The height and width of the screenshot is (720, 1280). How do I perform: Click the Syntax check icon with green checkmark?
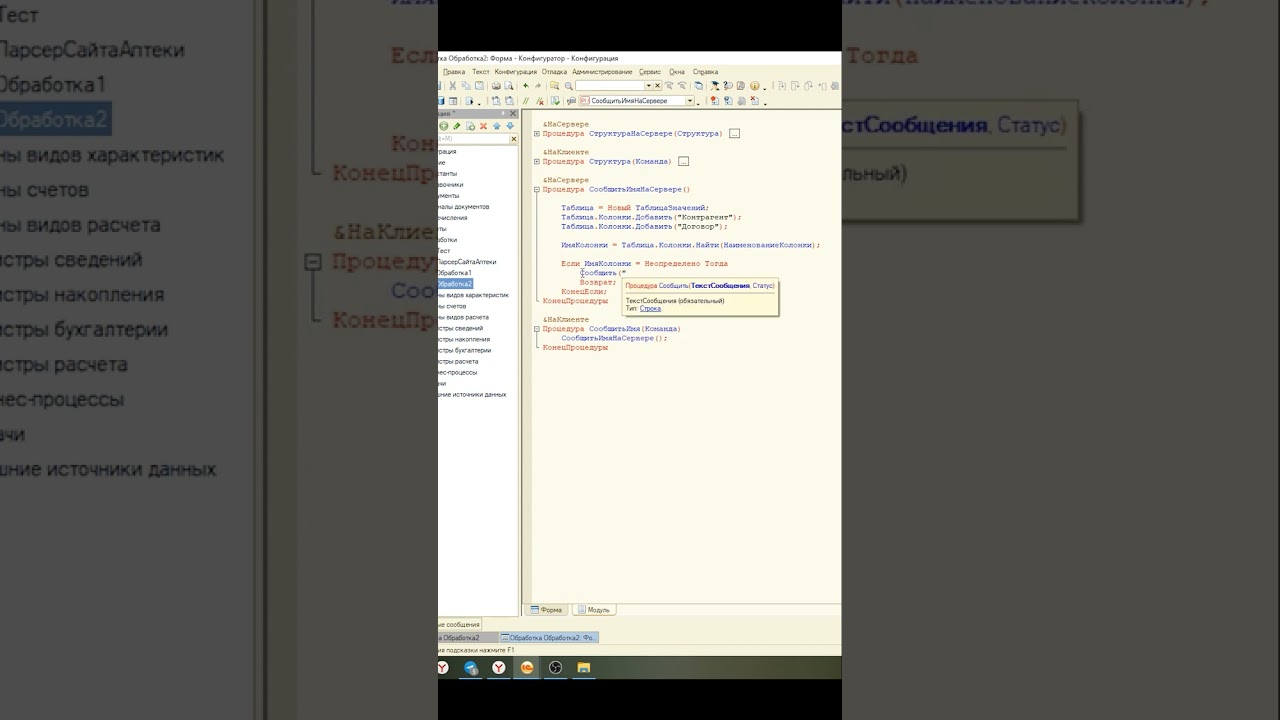[x=555, y=101]
